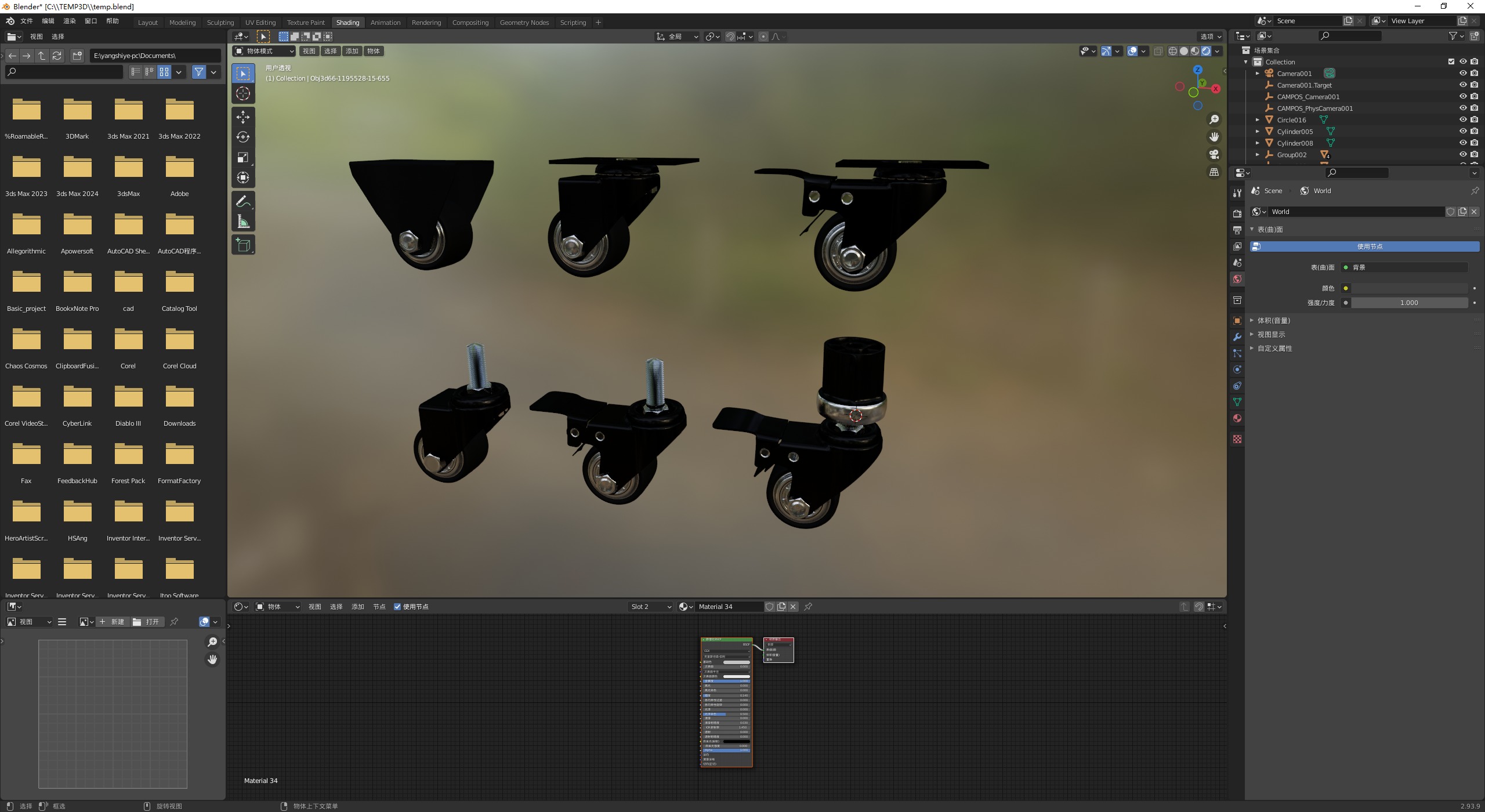Image resolution: width=1485 pixels, height=812 pixels.
Task: Uncheck the 使用节点 checkbox in node editor
Action: pos(397,607)
